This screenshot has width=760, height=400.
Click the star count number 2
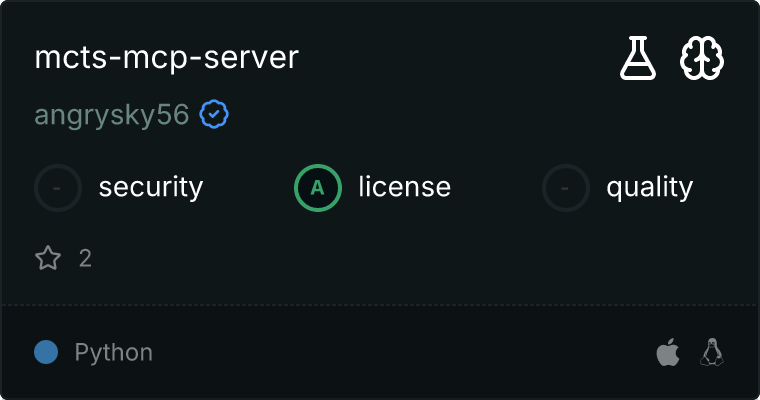85,259
